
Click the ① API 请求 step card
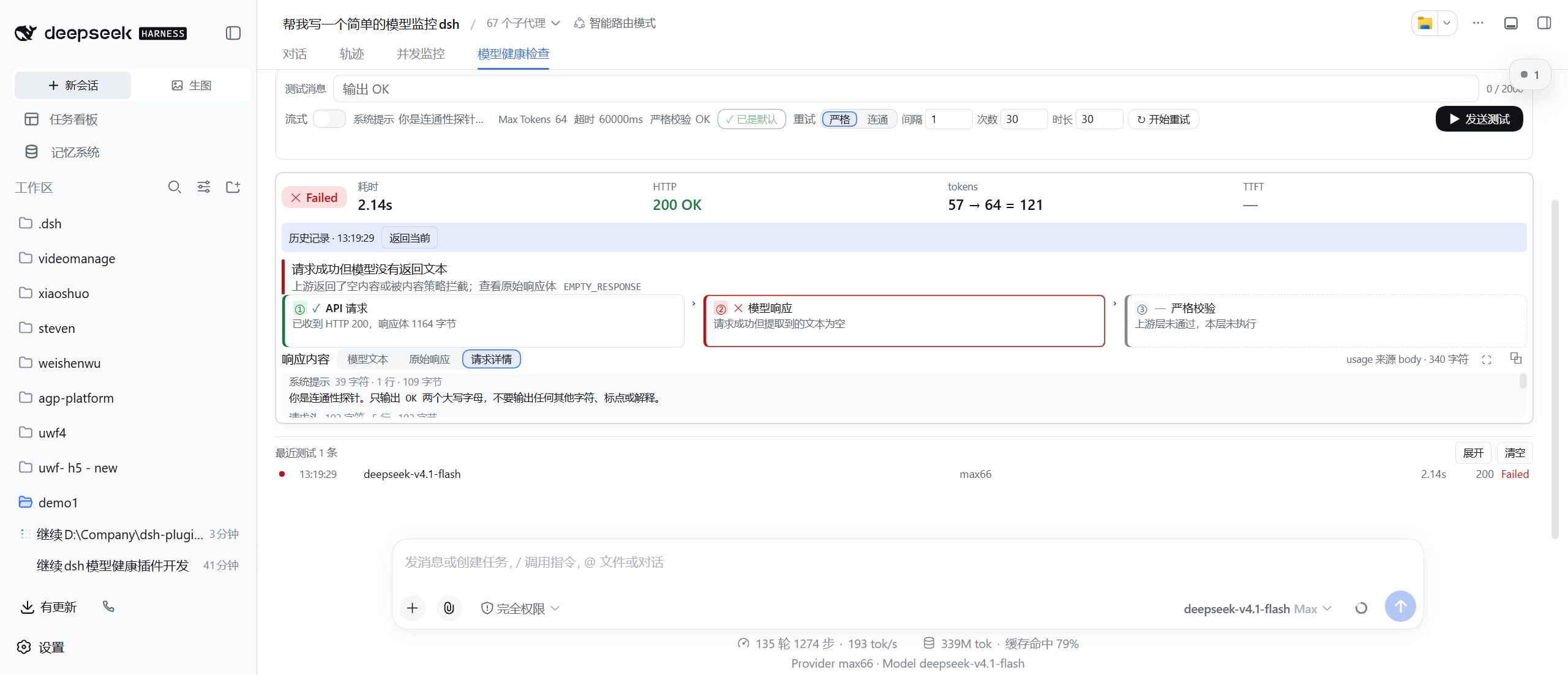coord(483,321)
